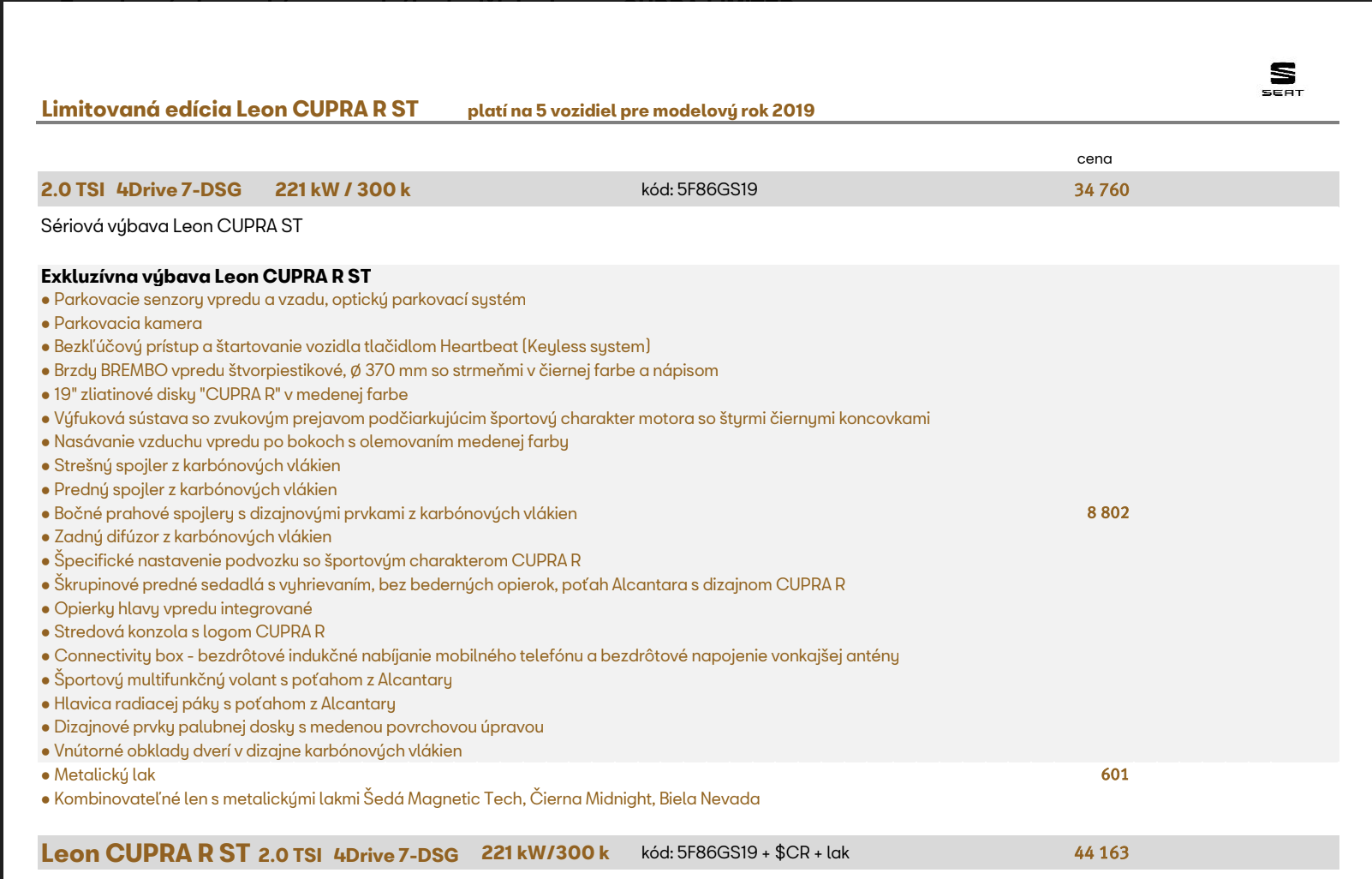Click total price '44 163'
Viewport: 1372px width, 879px height.
[1101, 853]
